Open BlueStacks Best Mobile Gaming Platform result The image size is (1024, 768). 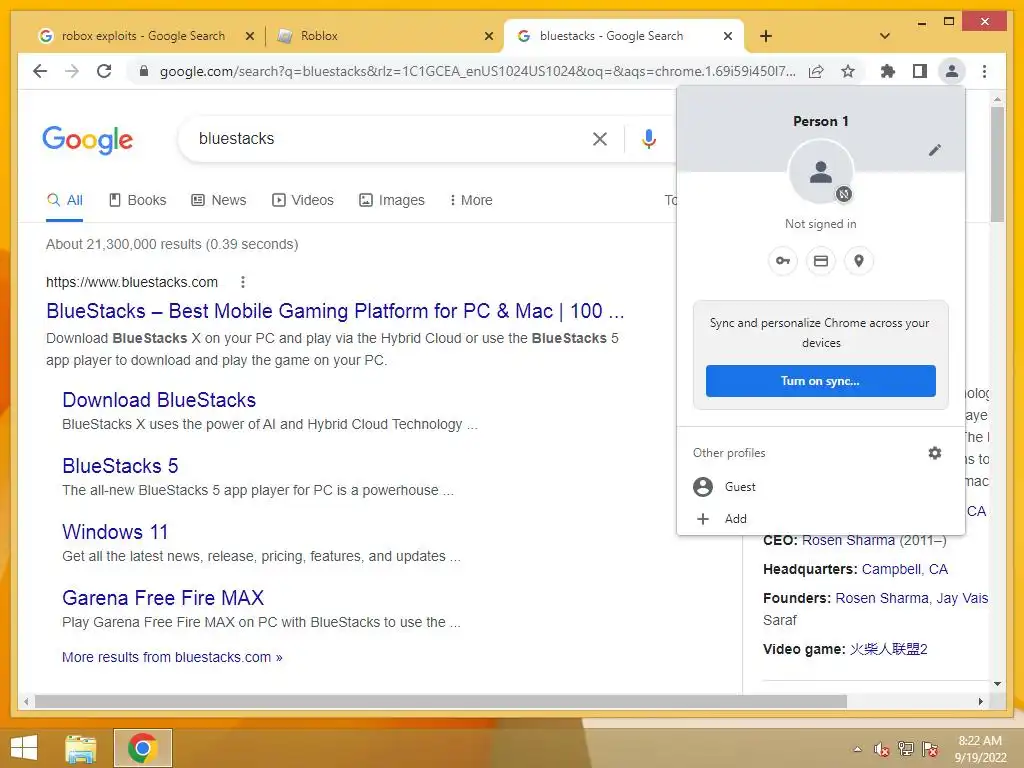point(335,311)
